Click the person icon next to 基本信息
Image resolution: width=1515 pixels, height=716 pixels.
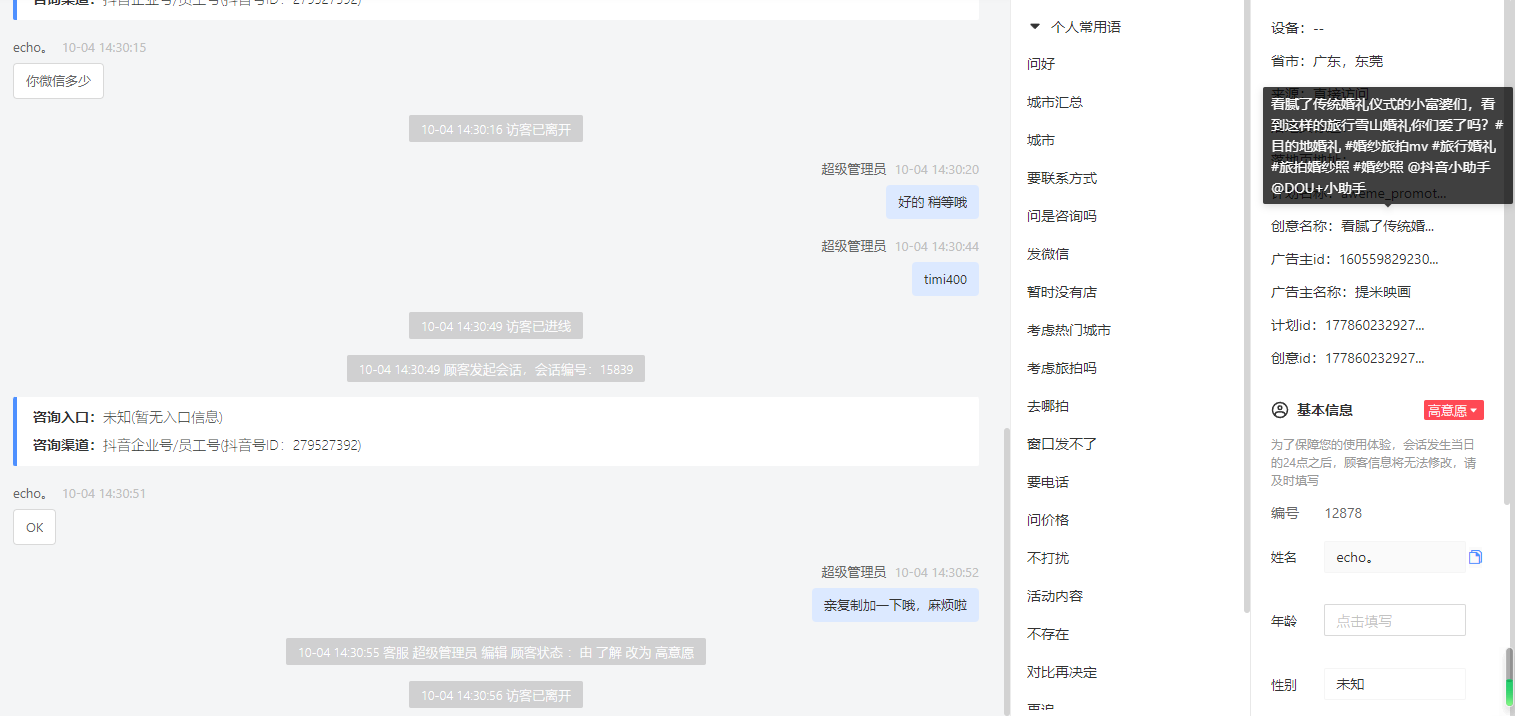point(1279,410)
